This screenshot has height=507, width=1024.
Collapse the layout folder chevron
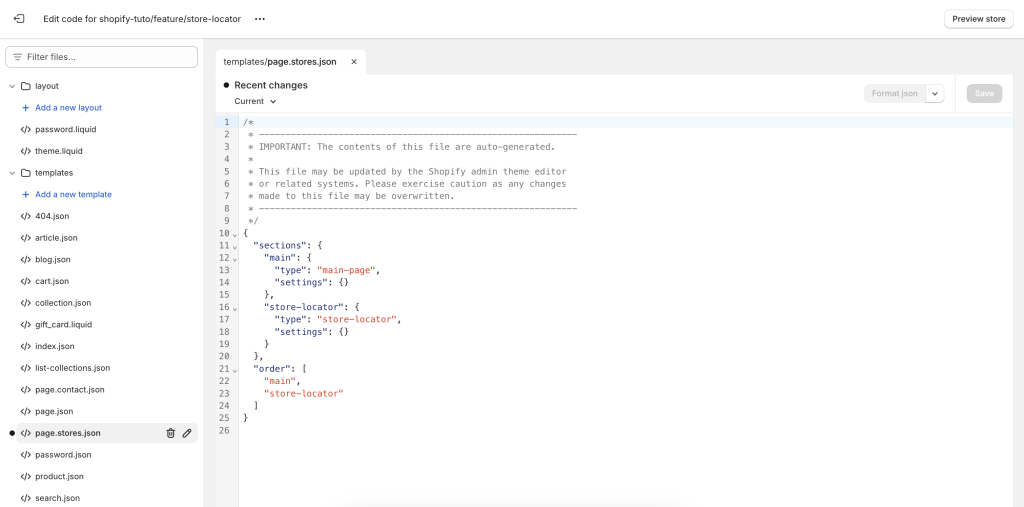12,86
